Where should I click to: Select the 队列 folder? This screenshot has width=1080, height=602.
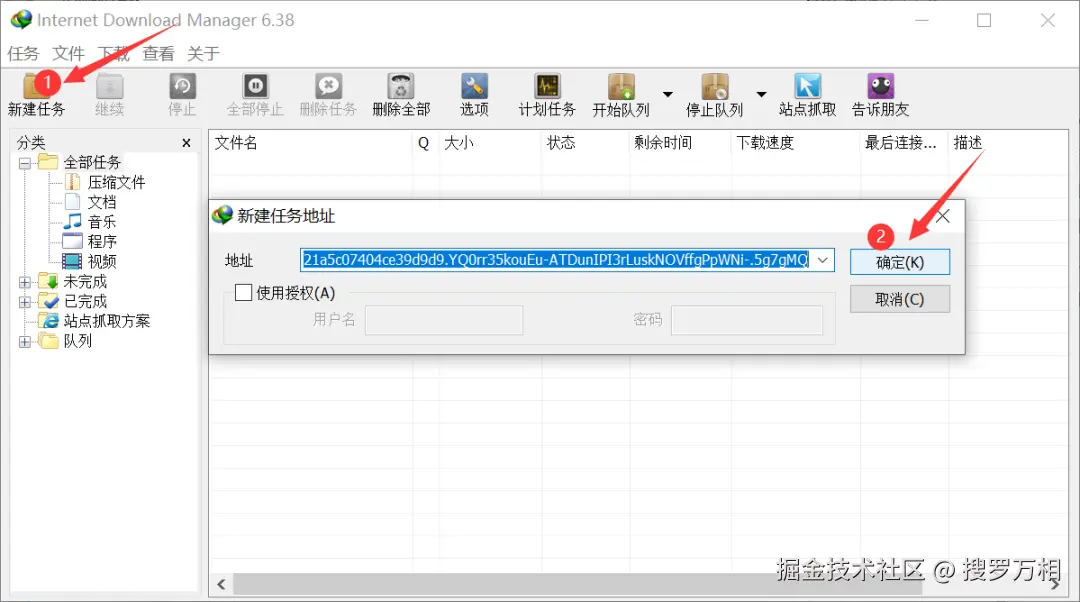point(78,341)
